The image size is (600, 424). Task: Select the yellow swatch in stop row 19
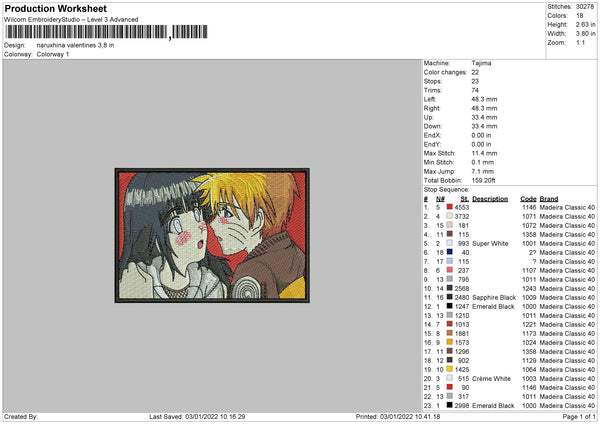point(450,369)
